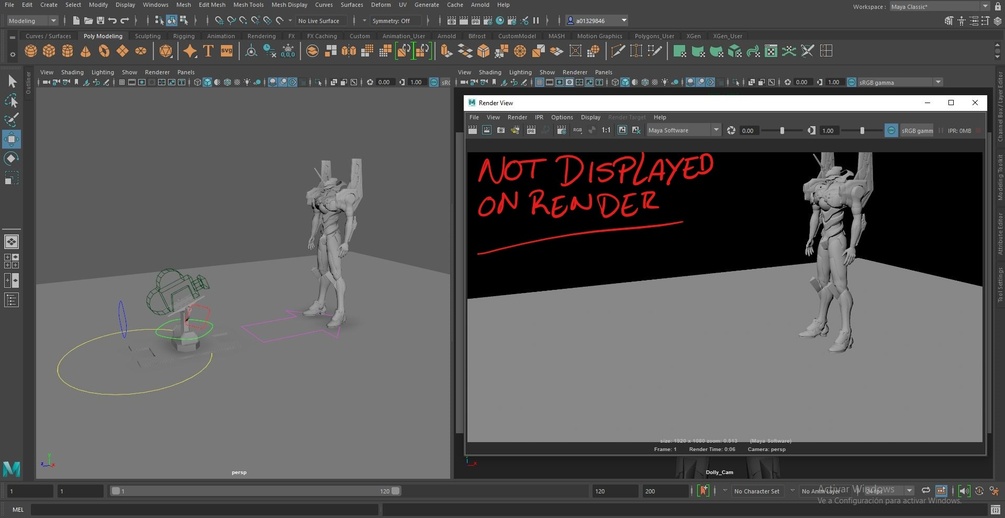Click the No Live Surface field
The image size is (1005, 518).
(x=319, y=21)
